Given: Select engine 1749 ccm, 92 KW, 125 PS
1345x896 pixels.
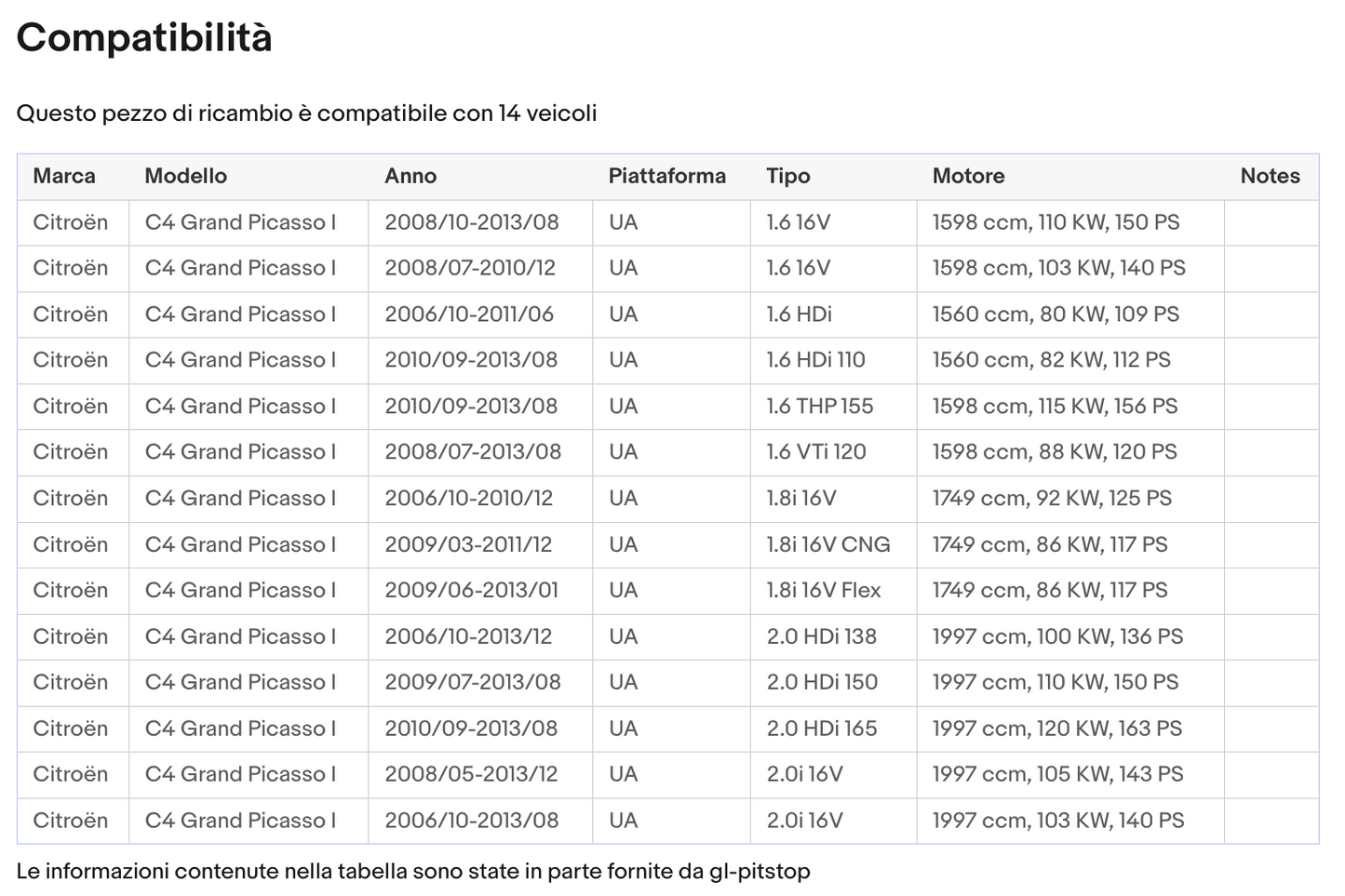Looking at the screenshot, I should tap(1052, 499).
